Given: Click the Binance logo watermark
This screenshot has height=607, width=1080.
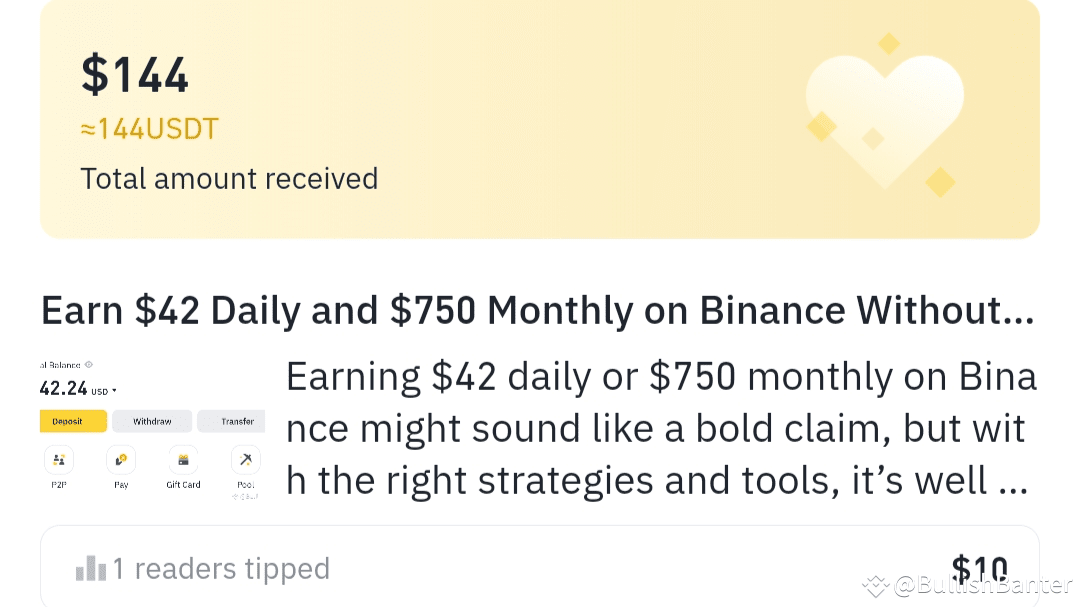Looking at the screenshot, I should pos(876,585).
